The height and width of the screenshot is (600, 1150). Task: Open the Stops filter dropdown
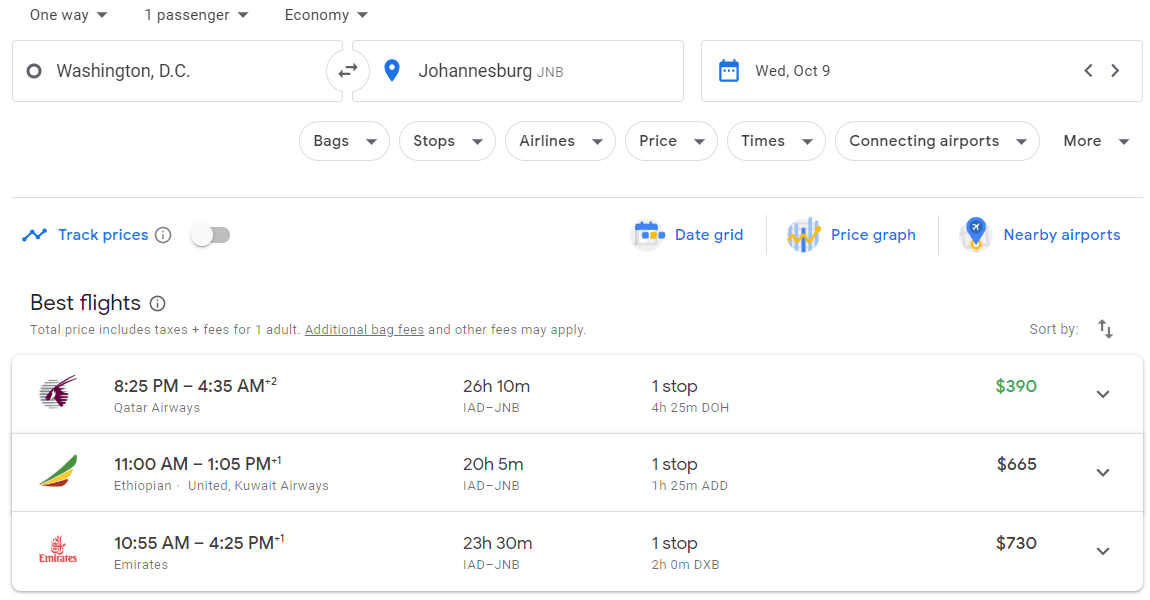click(447, 141)
